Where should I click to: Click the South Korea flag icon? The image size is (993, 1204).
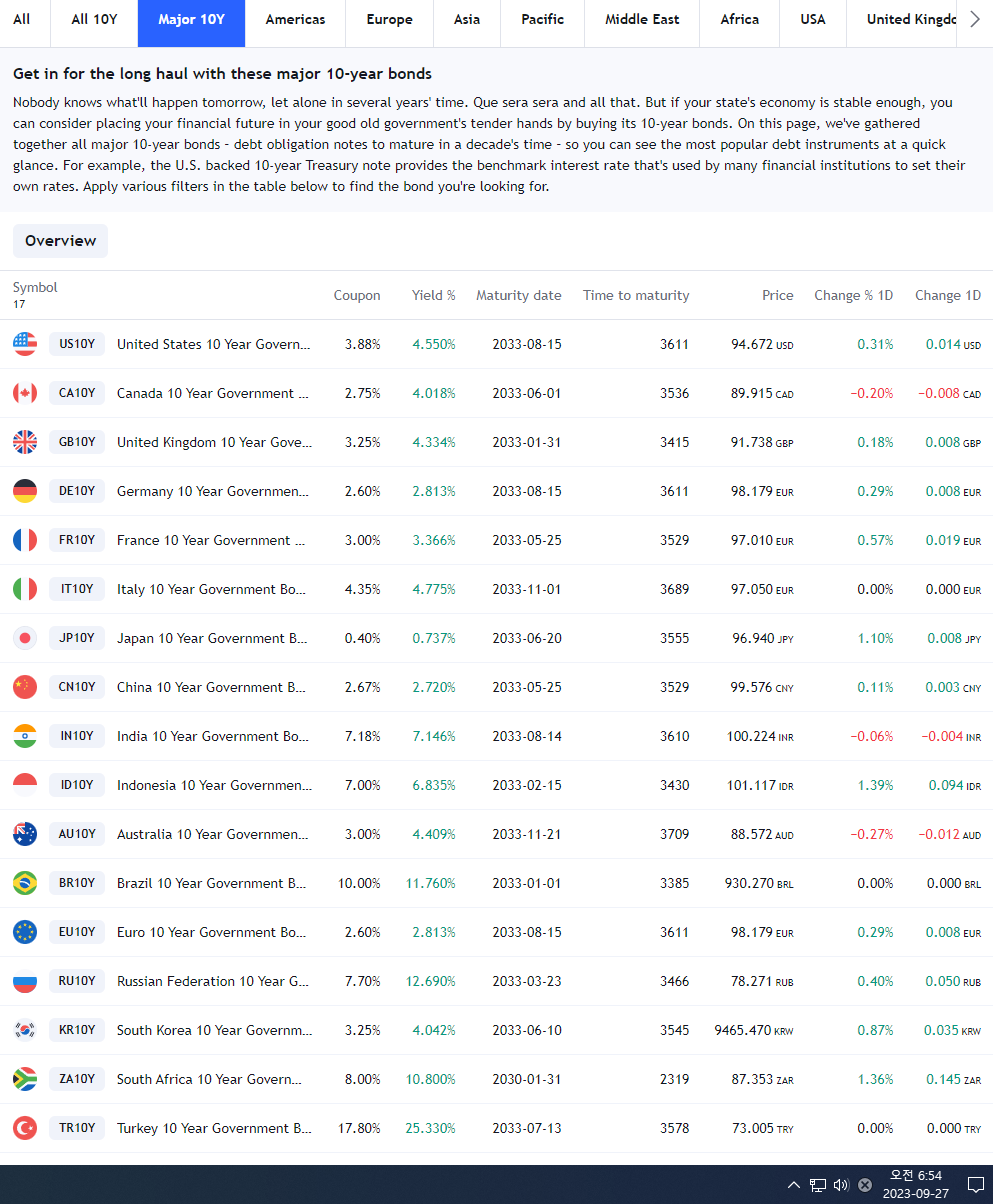tap(25, 1030)
